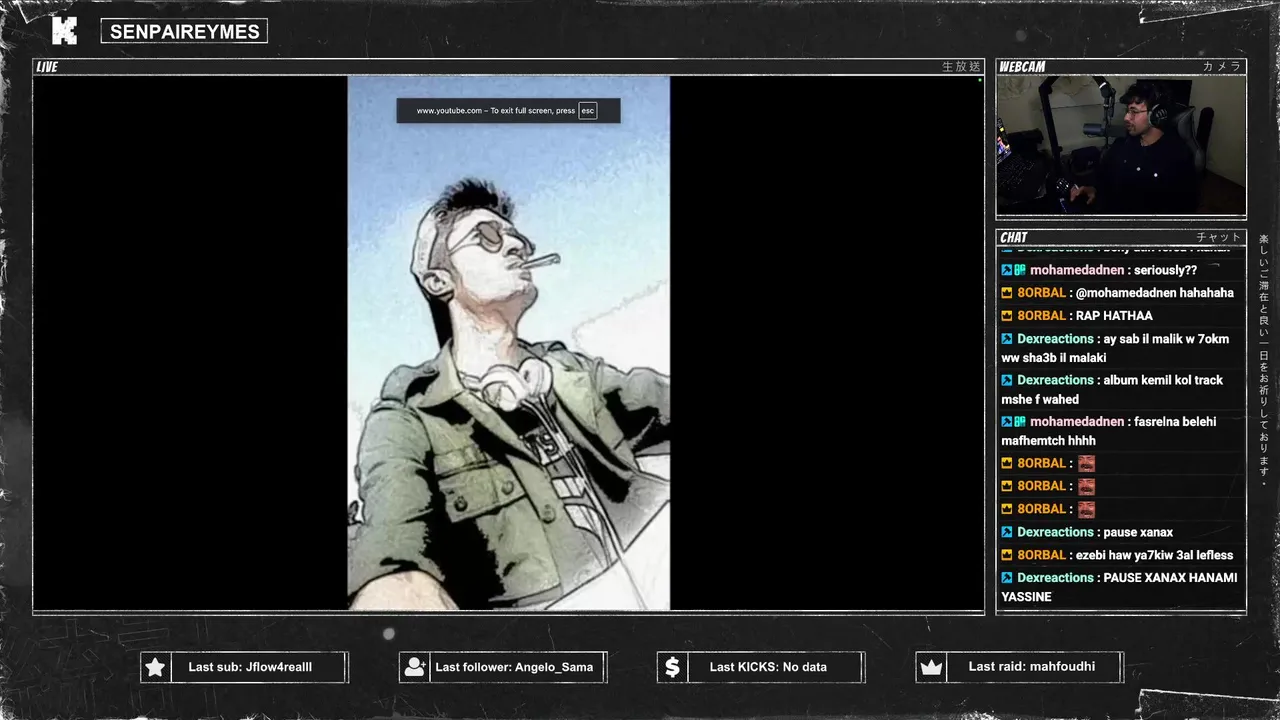
Task: Click the LIVE panel heading
Action: point(47,67)
